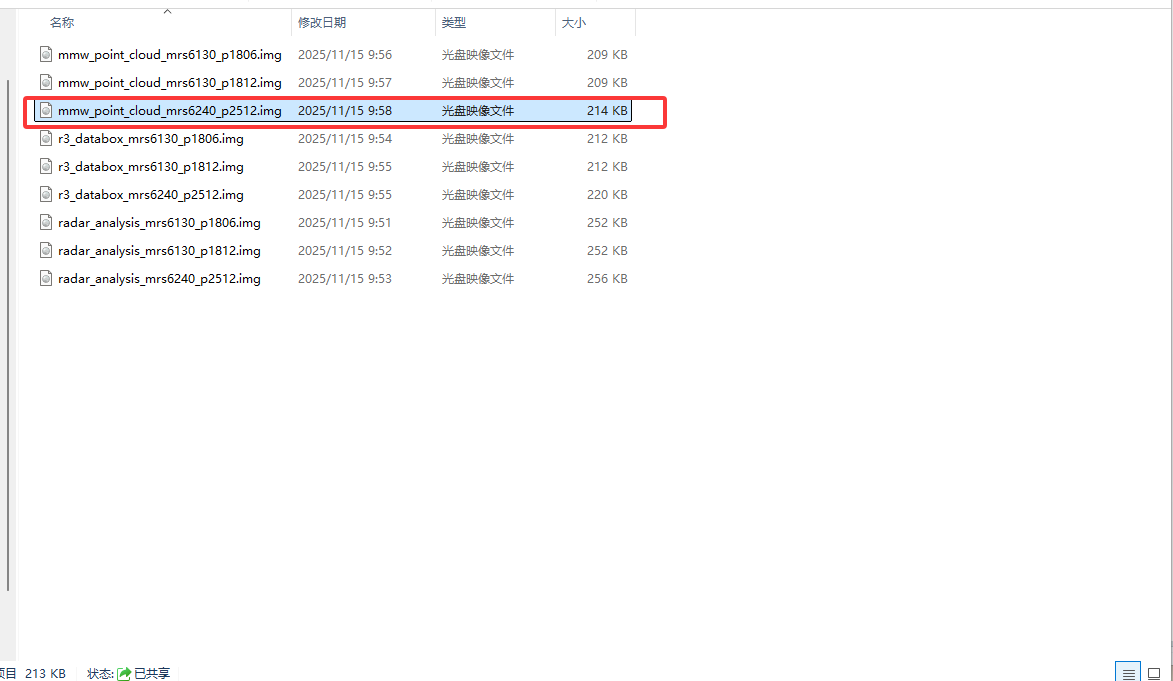Select file radar_analysis_mrs6130_p1806.img

tap(159, 222)
